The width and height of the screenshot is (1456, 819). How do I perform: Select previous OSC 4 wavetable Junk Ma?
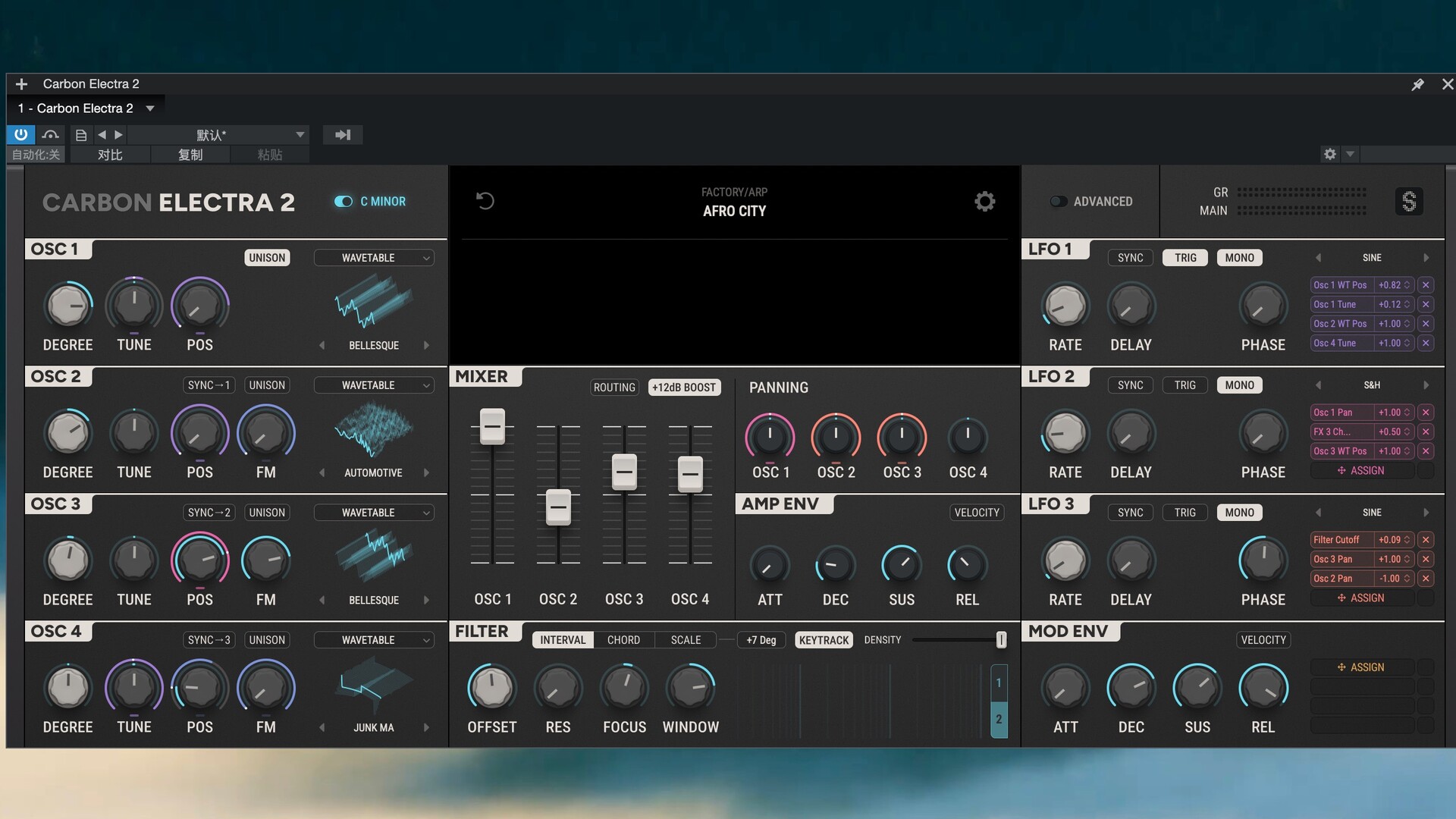click(322, 727)
